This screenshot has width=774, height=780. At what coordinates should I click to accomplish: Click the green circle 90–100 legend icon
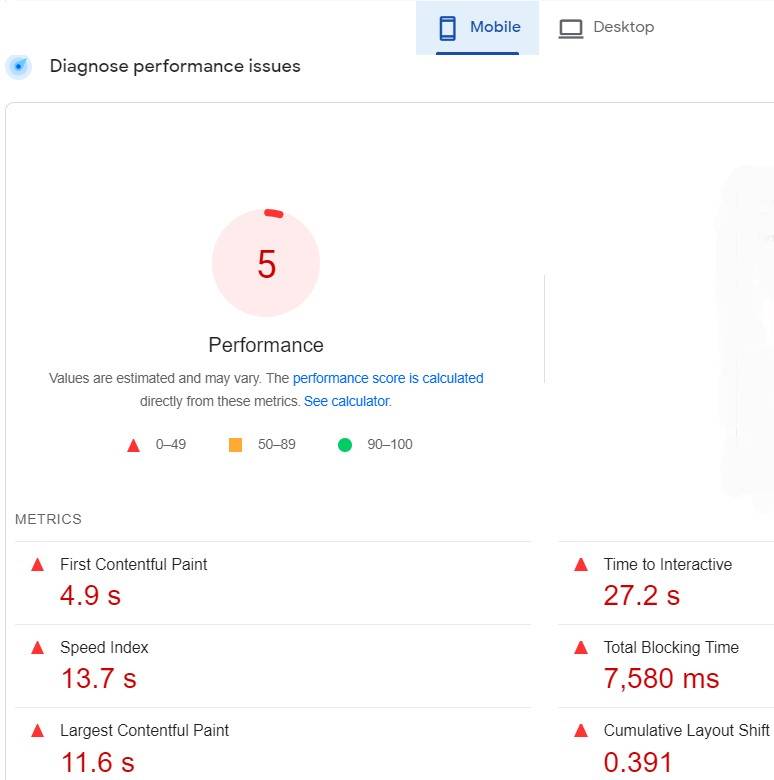345,444
